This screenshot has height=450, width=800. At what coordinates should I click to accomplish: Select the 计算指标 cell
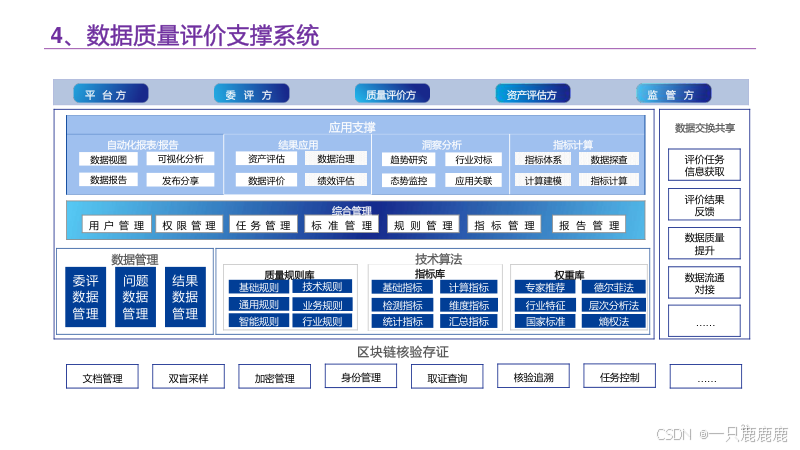point(468,287)
